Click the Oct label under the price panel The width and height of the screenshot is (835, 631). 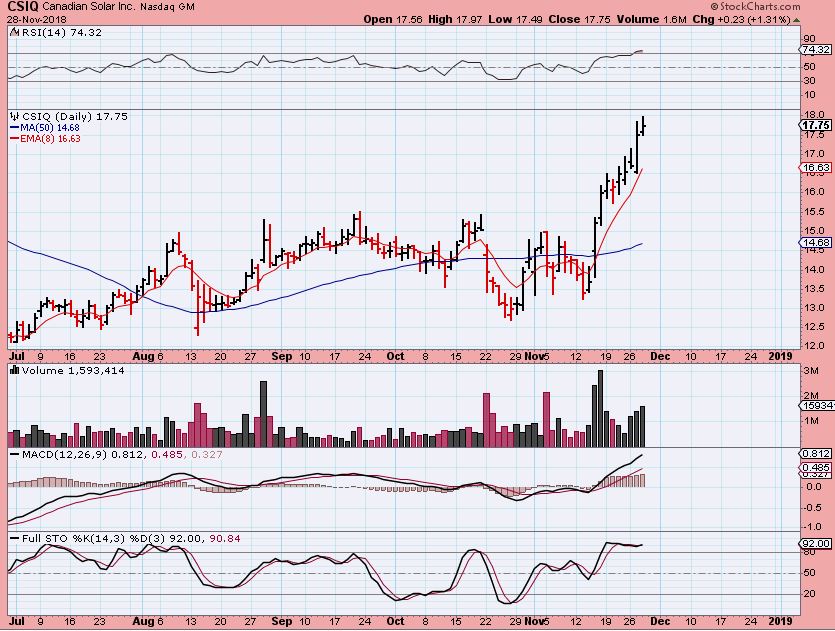tap(395, 356)
